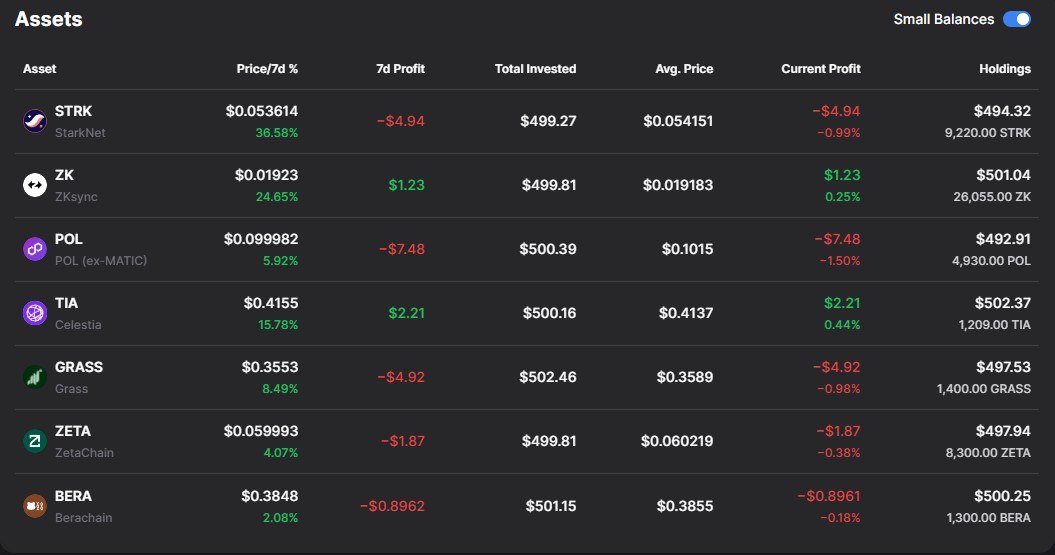
Task: Click the BERA Berachain coin icon
Action: (35, 505)
